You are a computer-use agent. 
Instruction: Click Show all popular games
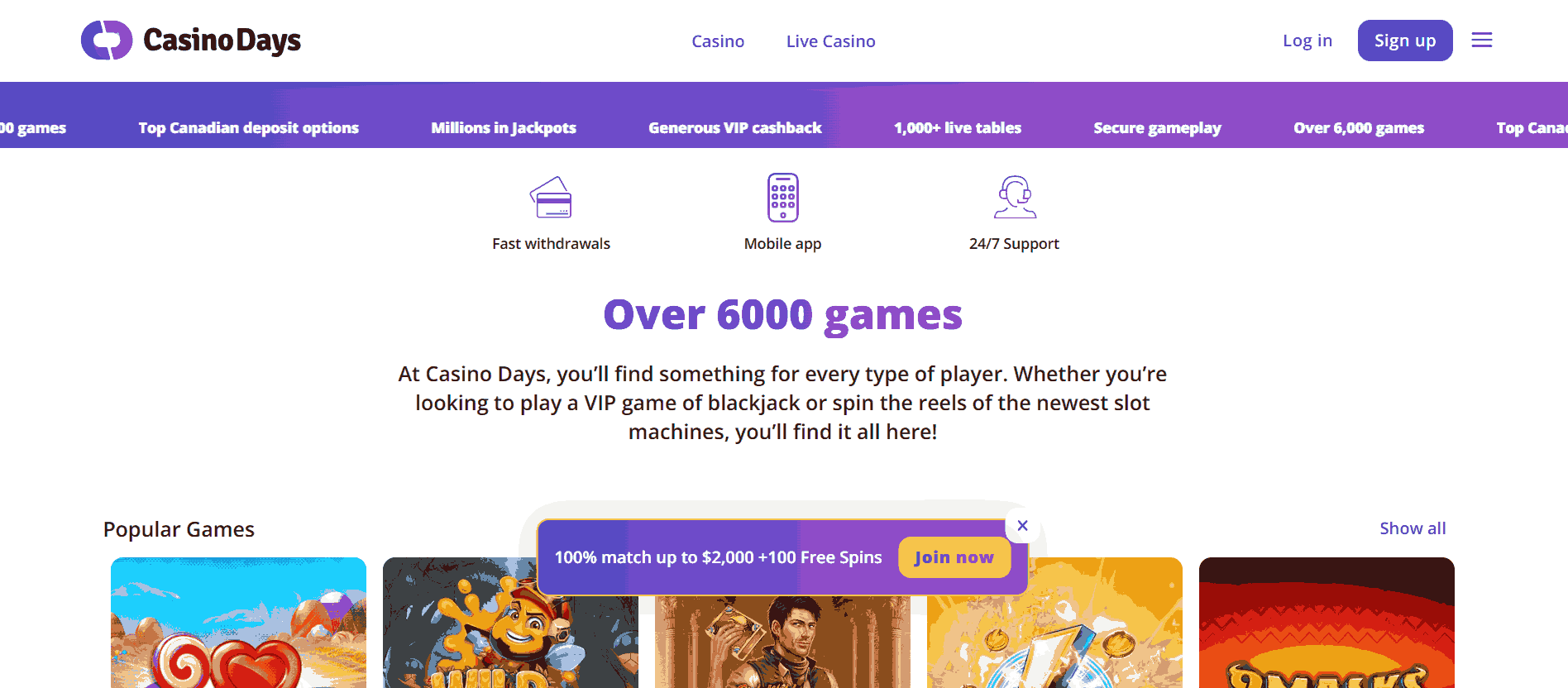click(x=1412, y=528)
